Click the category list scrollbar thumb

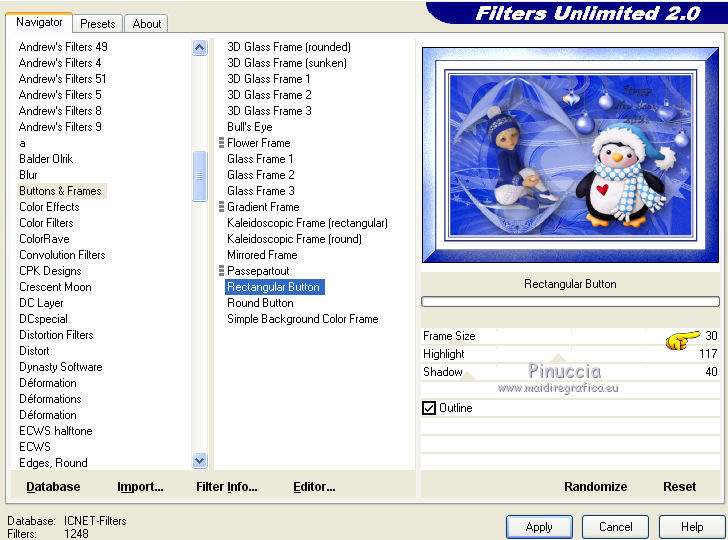[200, 176]
